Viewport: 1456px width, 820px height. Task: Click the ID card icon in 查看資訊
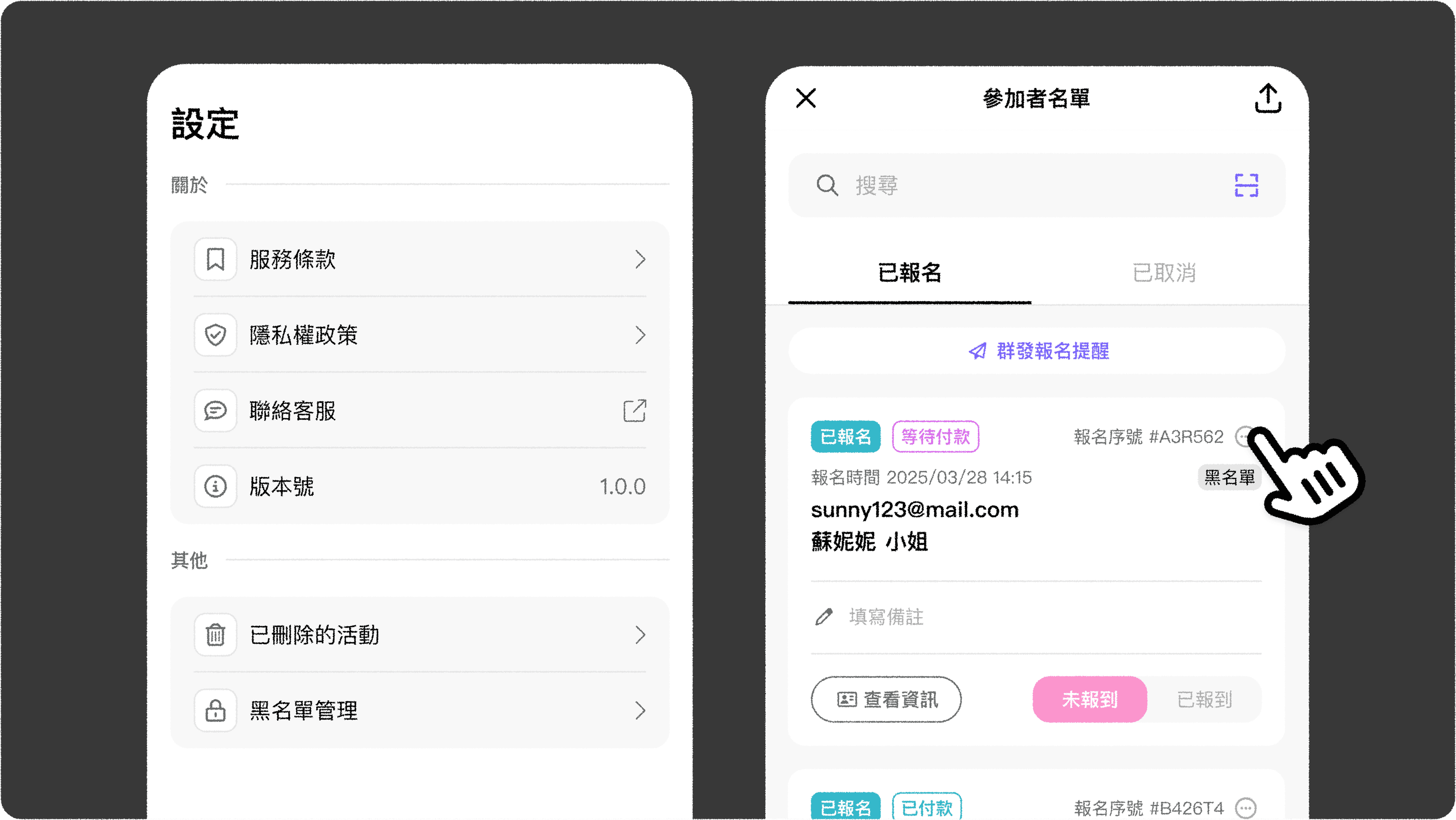point(847,699)
